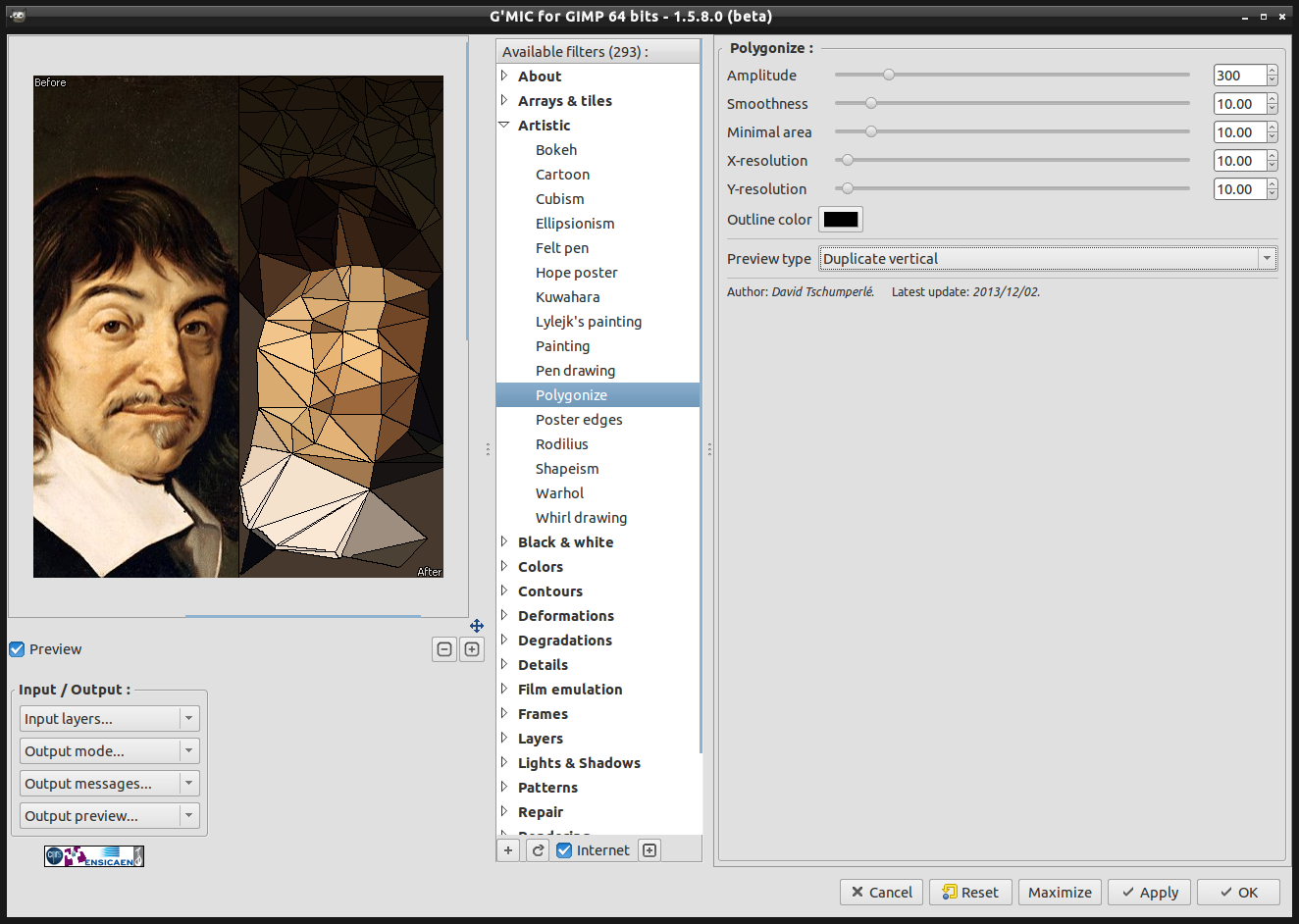Screen dimensions: 1299x924
Task: Expand the Layers category
Action: pos(504,738)
